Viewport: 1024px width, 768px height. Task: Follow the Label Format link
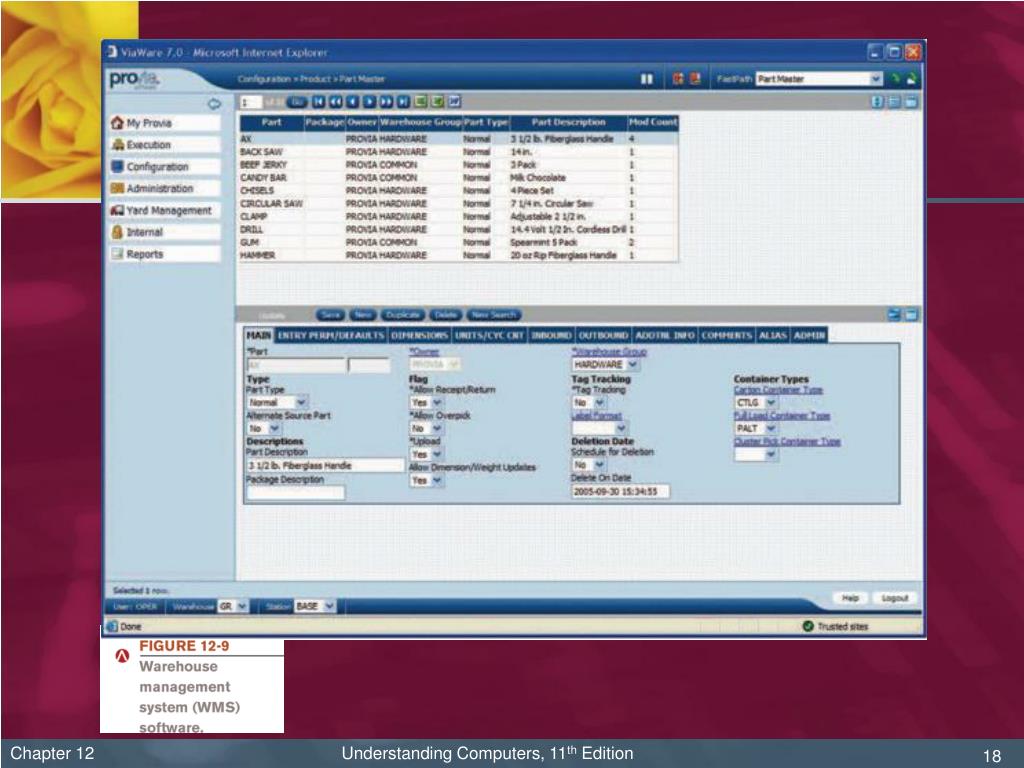point(596,415)
